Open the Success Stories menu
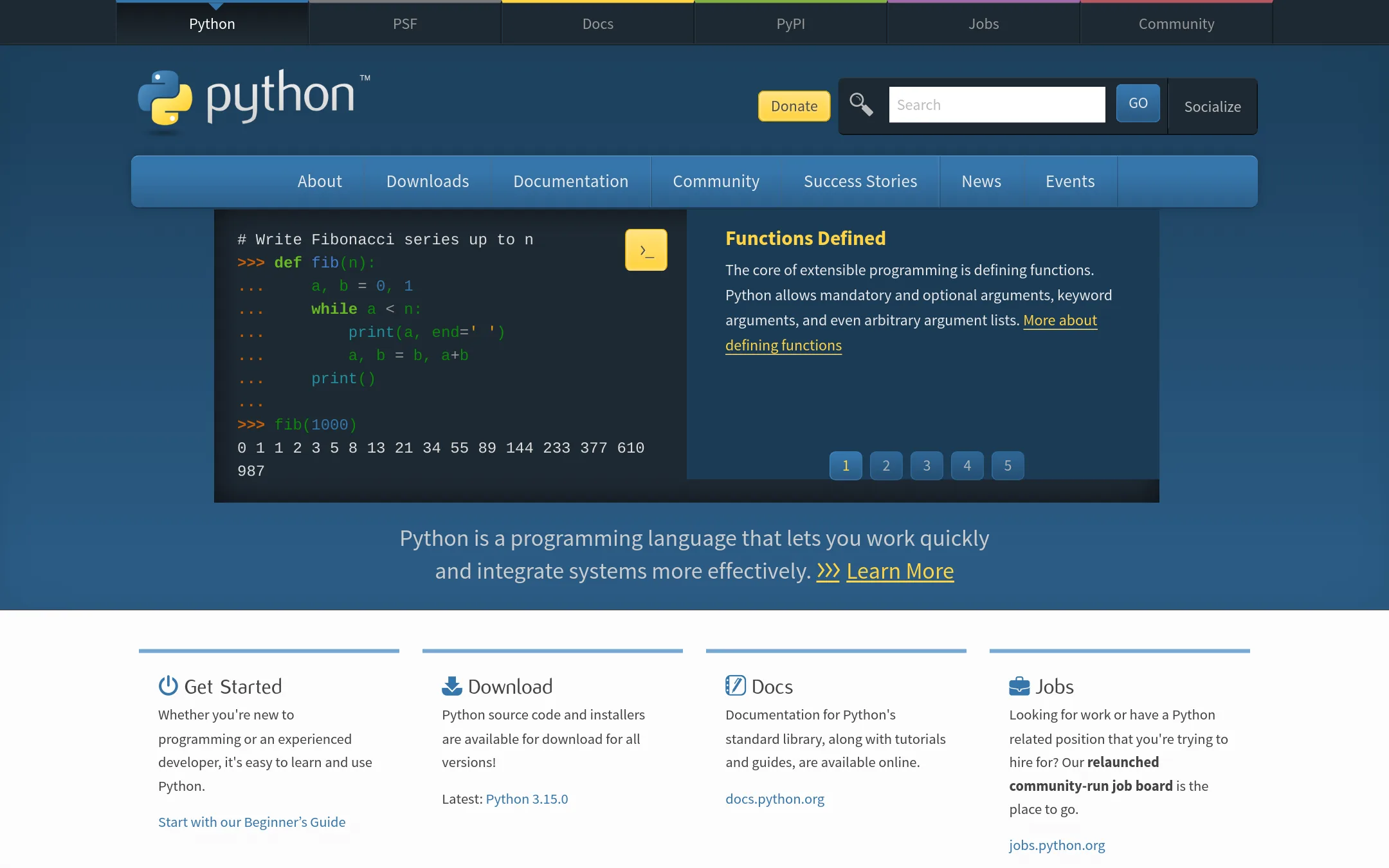Image resolution: width=1389 pixels, height=868 pixels. pos(860,181)
